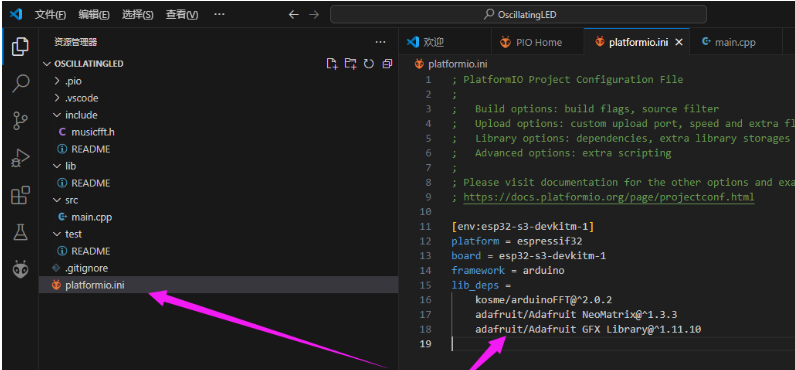Click the PlatformIO Project Configuration File comment

tap(567, 80)
